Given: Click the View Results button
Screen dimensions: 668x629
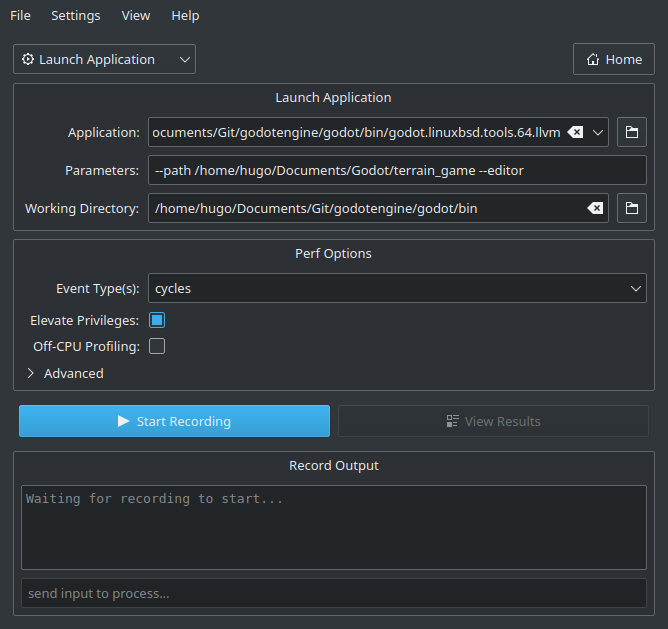Looking at the screenshot, I should pyautogui.click(x=493, y=421).
